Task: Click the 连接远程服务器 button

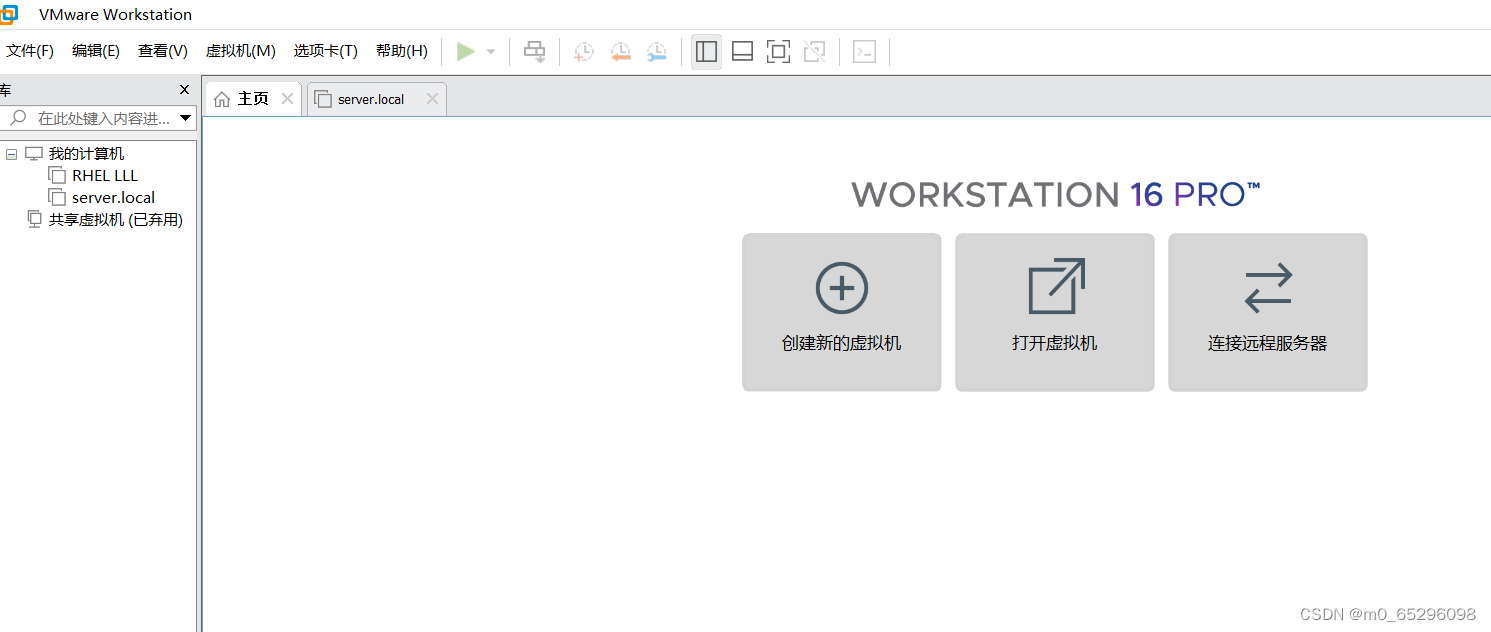Action: [x=1267, y=312]
